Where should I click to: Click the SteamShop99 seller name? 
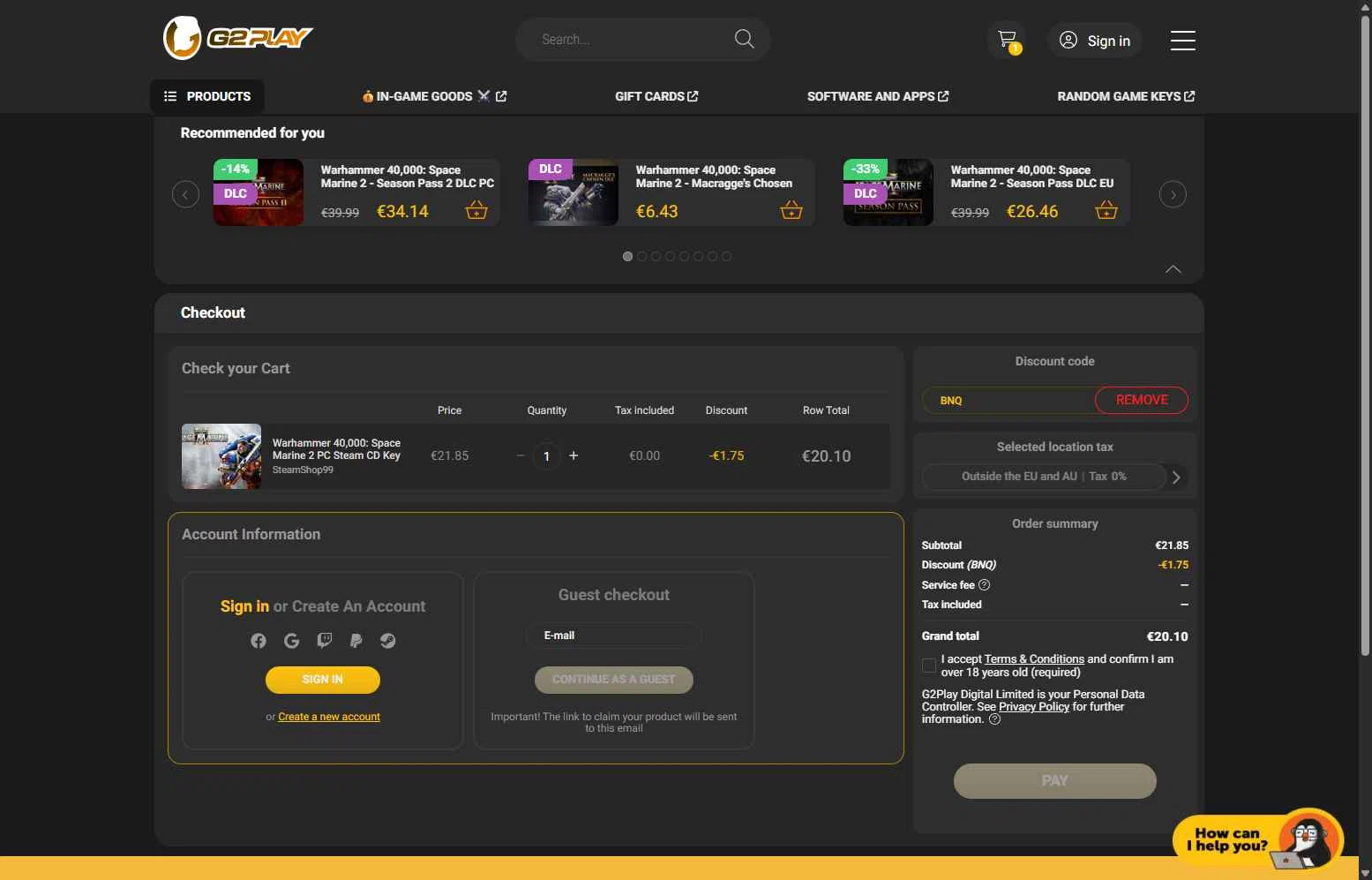coord(303,470)
